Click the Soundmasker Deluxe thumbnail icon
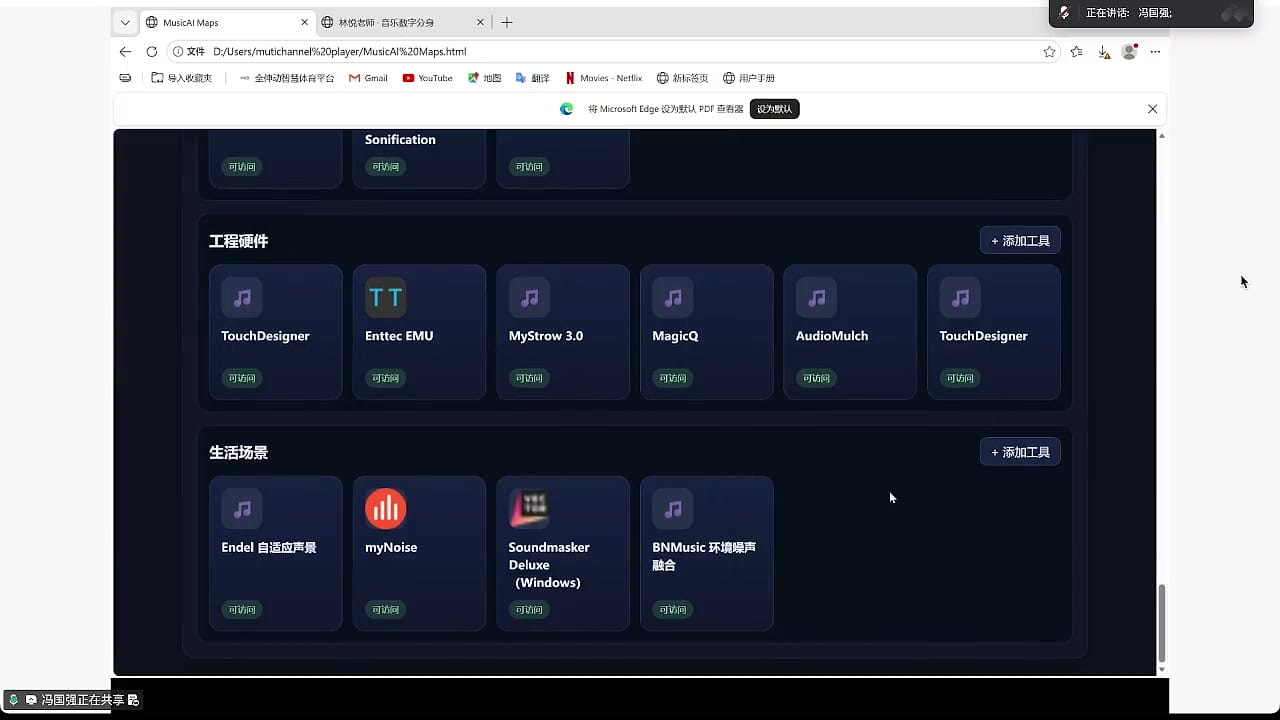 pos(529,509)
